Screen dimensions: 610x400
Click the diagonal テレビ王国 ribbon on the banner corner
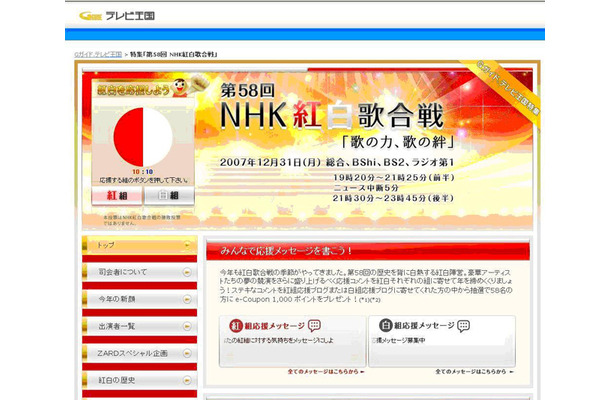(505, 90)
